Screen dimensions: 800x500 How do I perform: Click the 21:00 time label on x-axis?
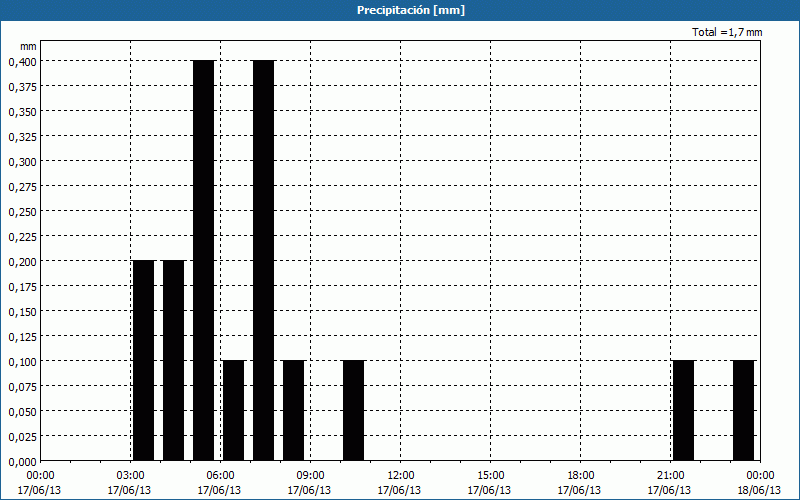(670, 476)
